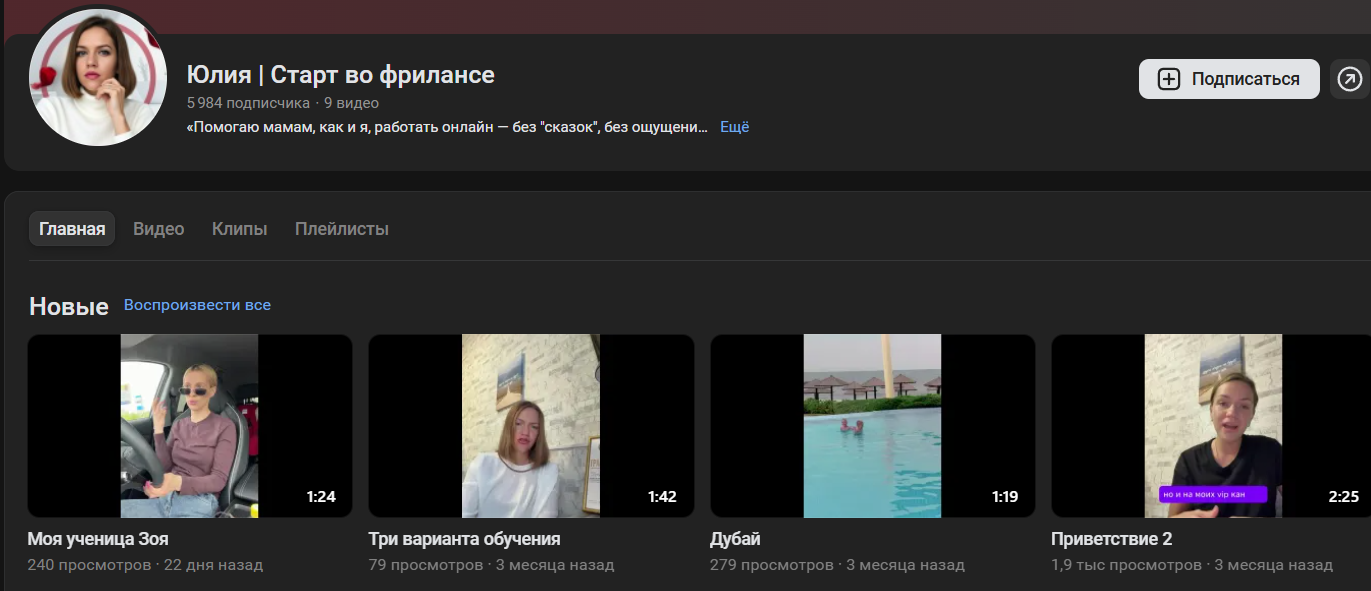Open the Клипы tab
The height and width of the screenshot is (591, 1371).
tap(240, 229)
